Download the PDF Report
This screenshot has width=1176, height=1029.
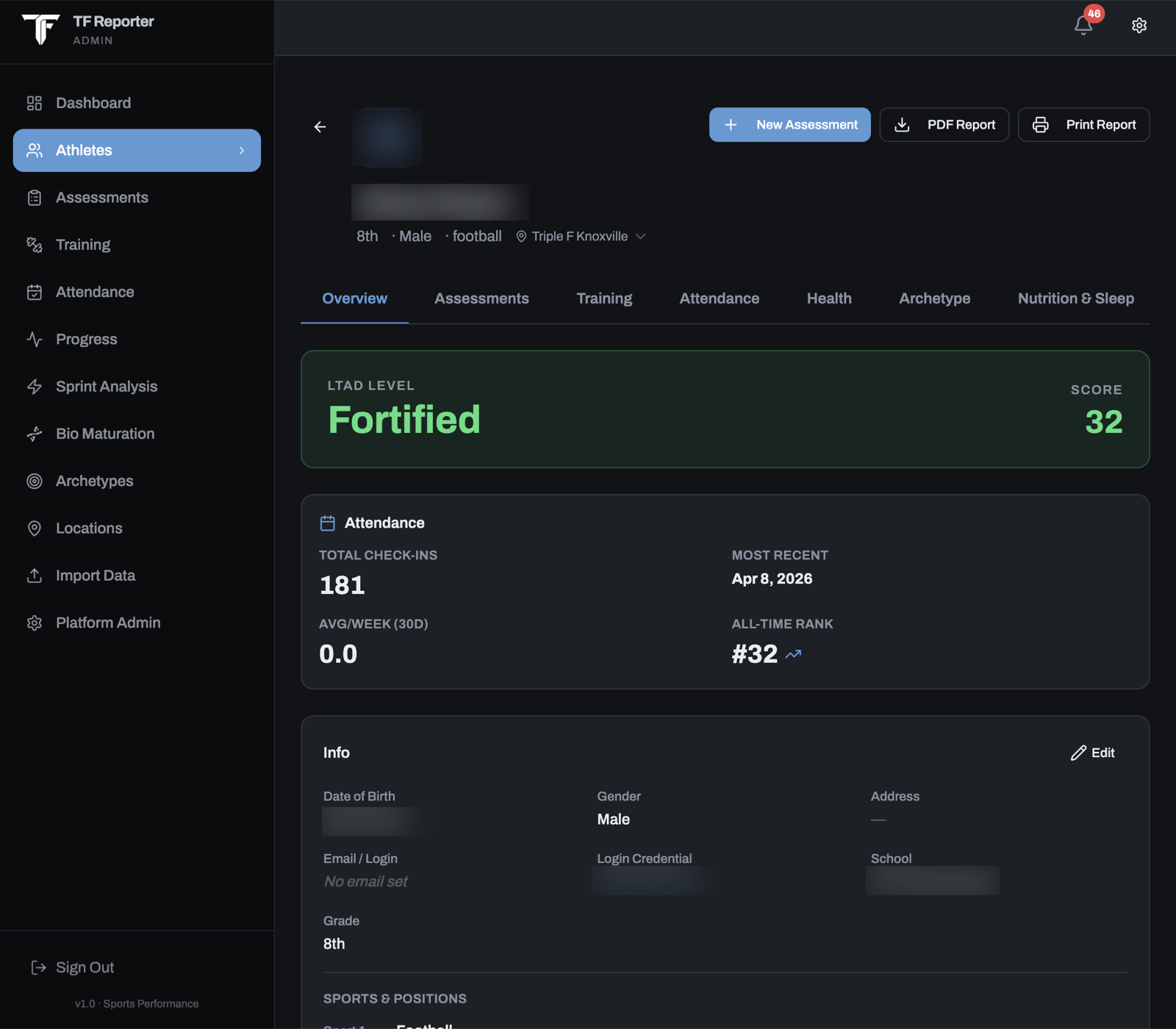point(944,125)
